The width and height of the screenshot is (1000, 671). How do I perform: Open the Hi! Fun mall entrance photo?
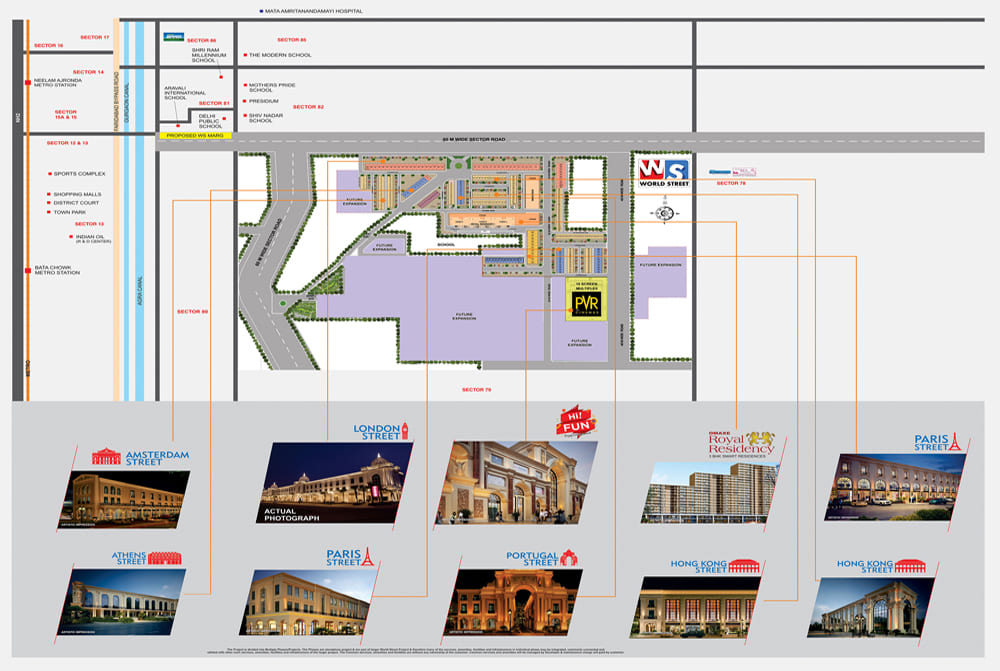pyautogui.click(x=517, y=483)
